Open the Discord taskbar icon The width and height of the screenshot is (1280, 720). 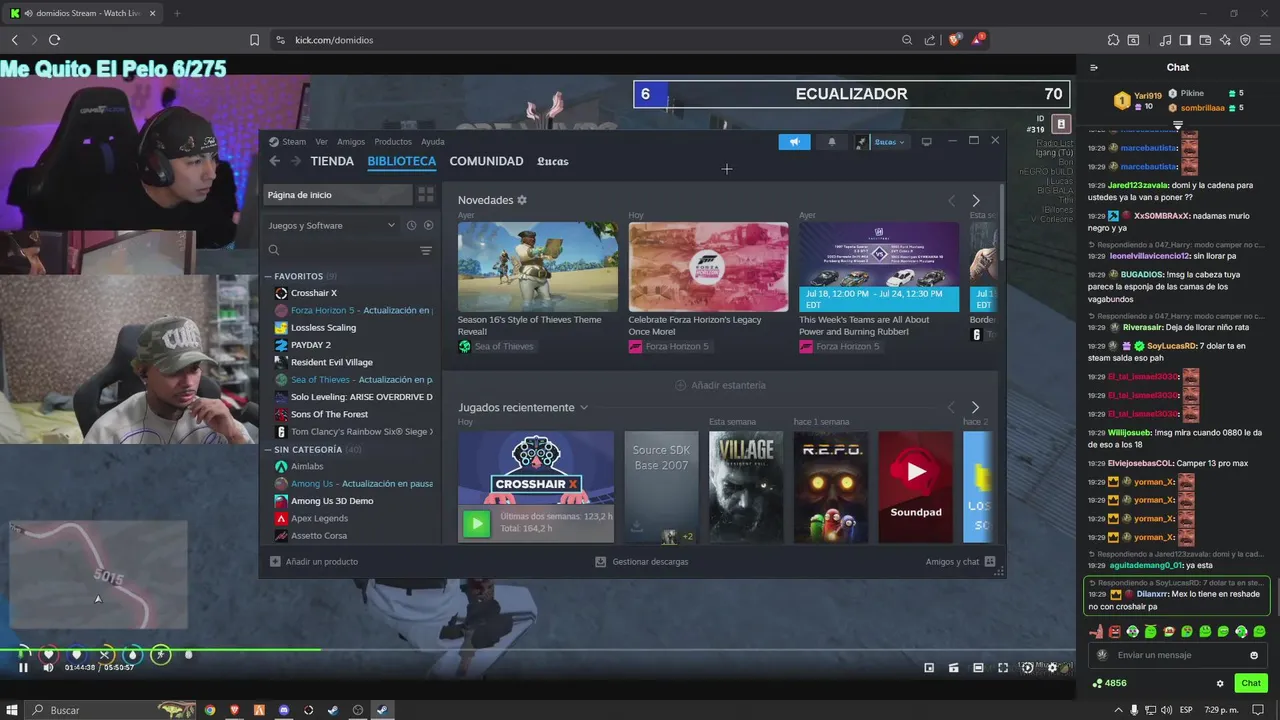(284, 710)
